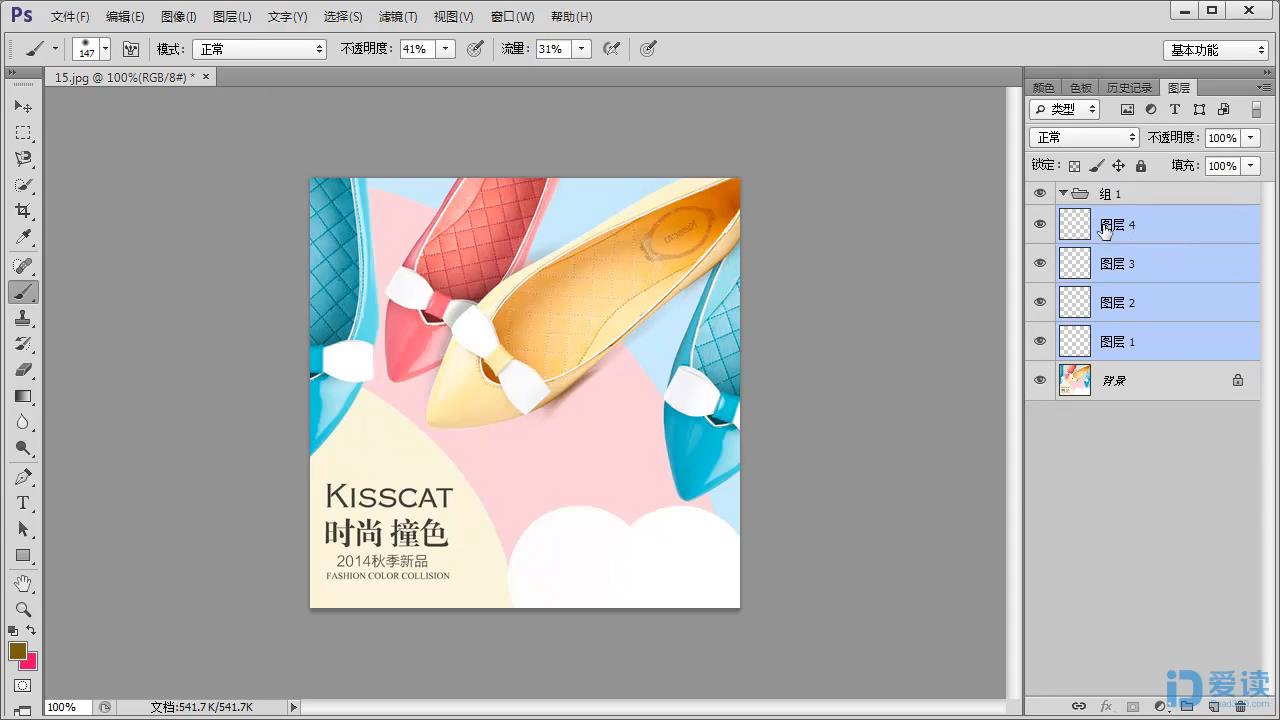Open the 文件(F) menu
This screenshot has width=1280, height=720.
click(70, 17)
